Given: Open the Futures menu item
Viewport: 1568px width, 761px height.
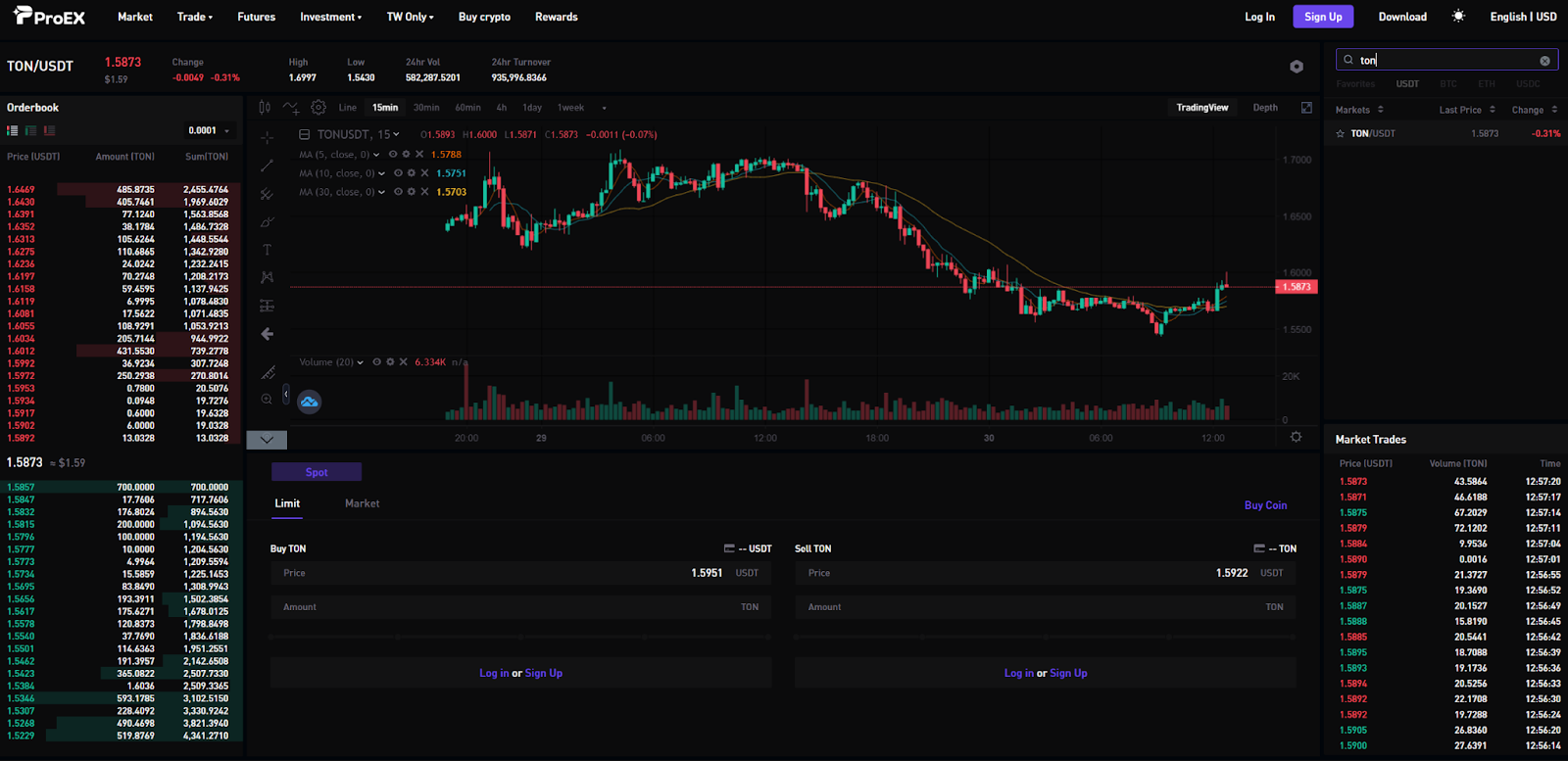Looking at the screenshot, I should [257, 17].
